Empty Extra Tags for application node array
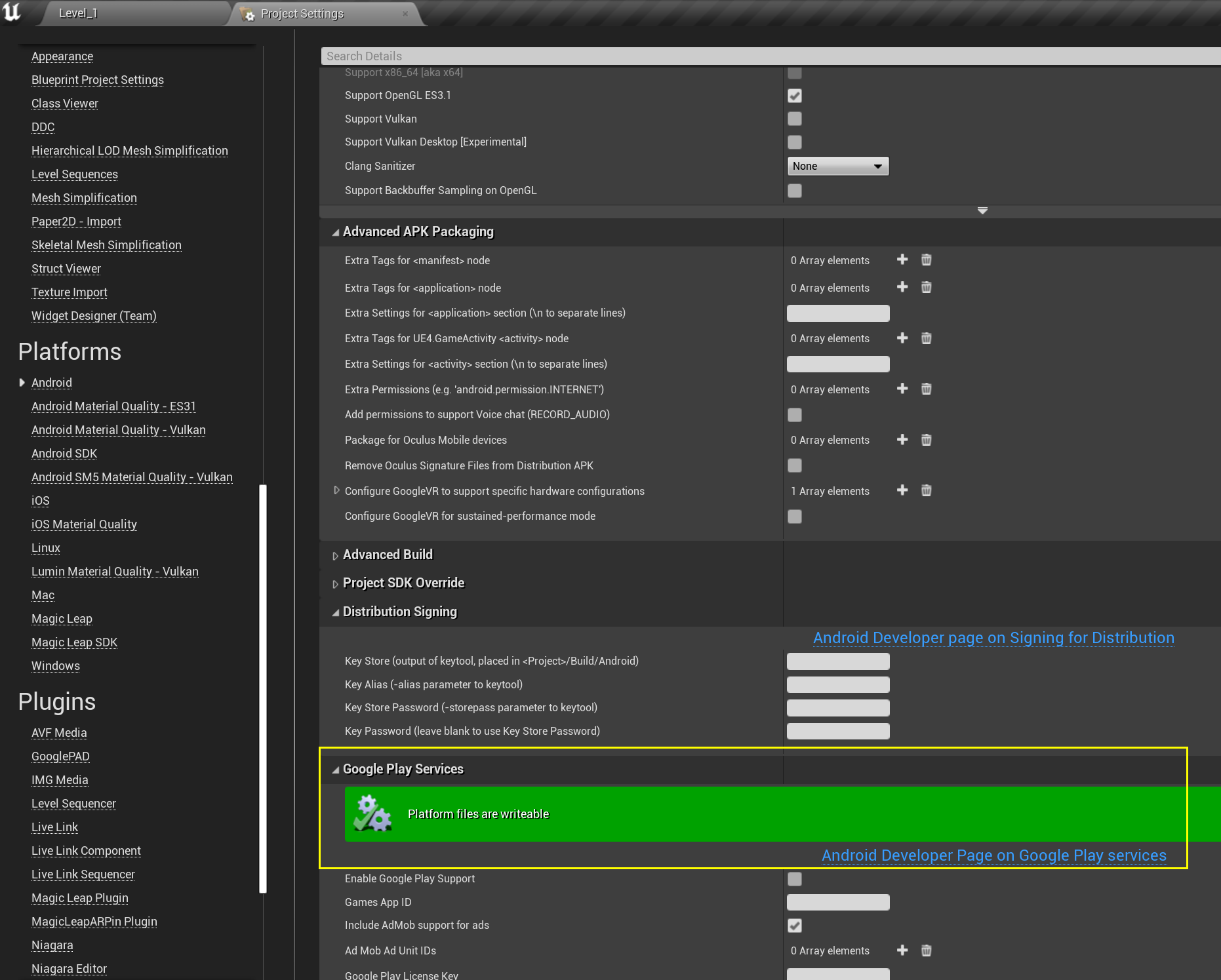1221x980 pixels. coord(926,287)
